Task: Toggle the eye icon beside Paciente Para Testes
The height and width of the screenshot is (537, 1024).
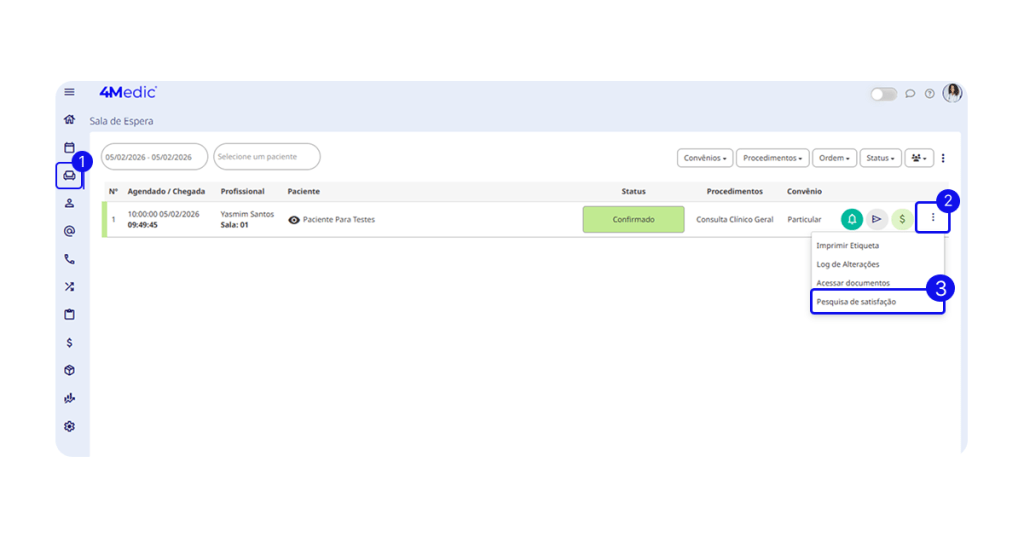Action: [294, 219]
